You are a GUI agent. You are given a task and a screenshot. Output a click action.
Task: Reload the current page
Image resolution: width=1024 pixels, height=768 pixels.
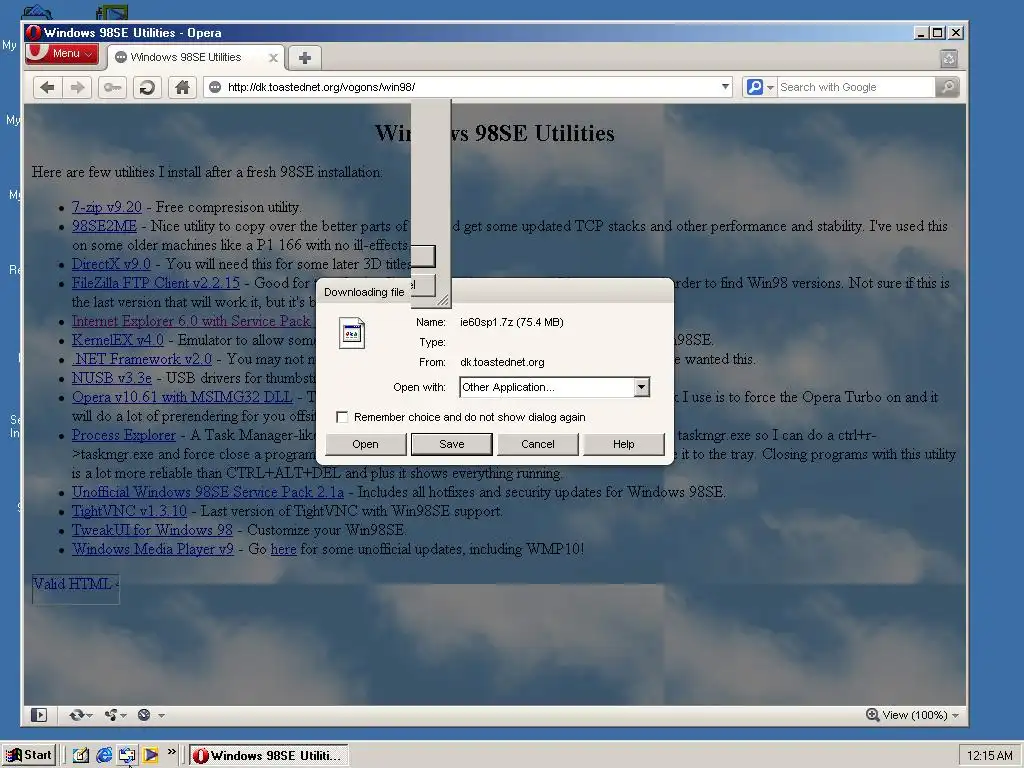[x=147, y=87]
